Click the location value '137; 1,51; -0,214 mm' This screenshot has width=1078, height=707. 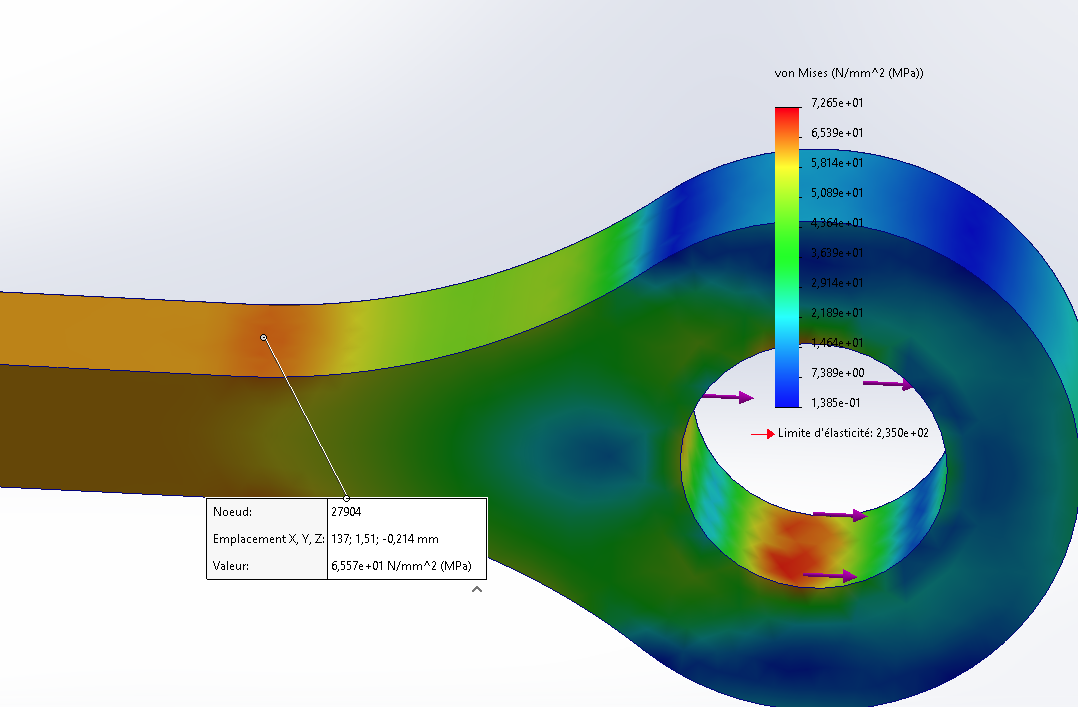coord(384,539)
